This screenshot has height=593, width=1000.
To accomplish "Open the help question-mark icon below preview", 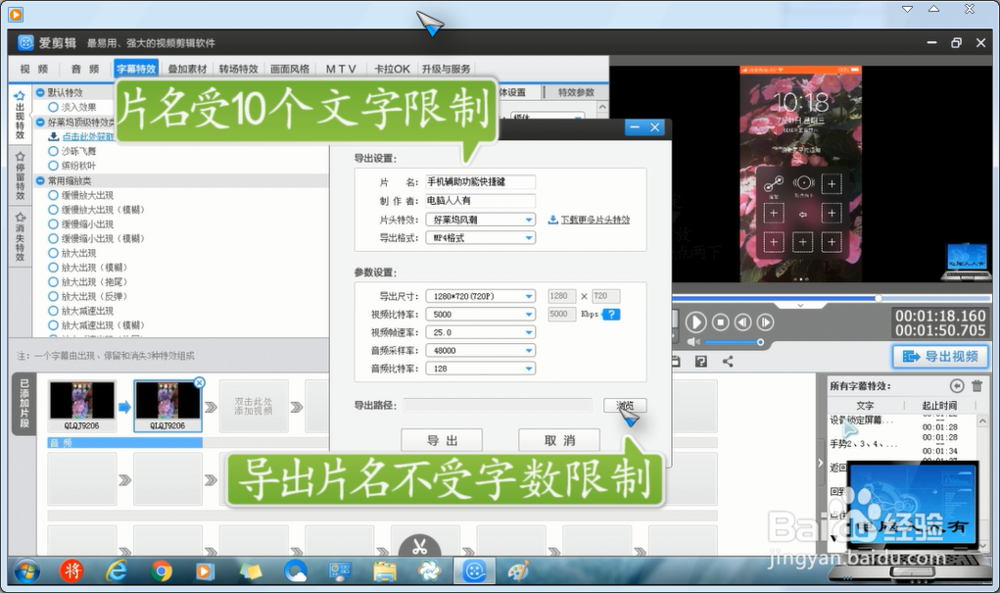I will 701,362.
